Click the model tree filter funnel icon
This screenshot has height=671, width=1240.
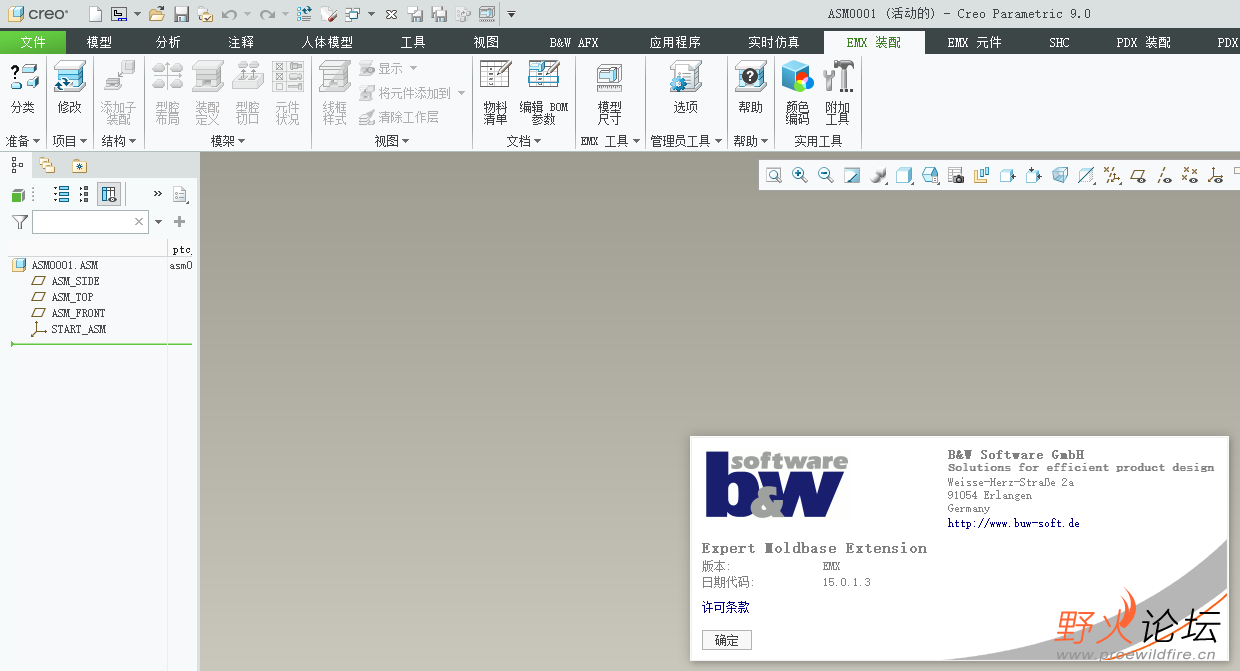tap(19, 222)
